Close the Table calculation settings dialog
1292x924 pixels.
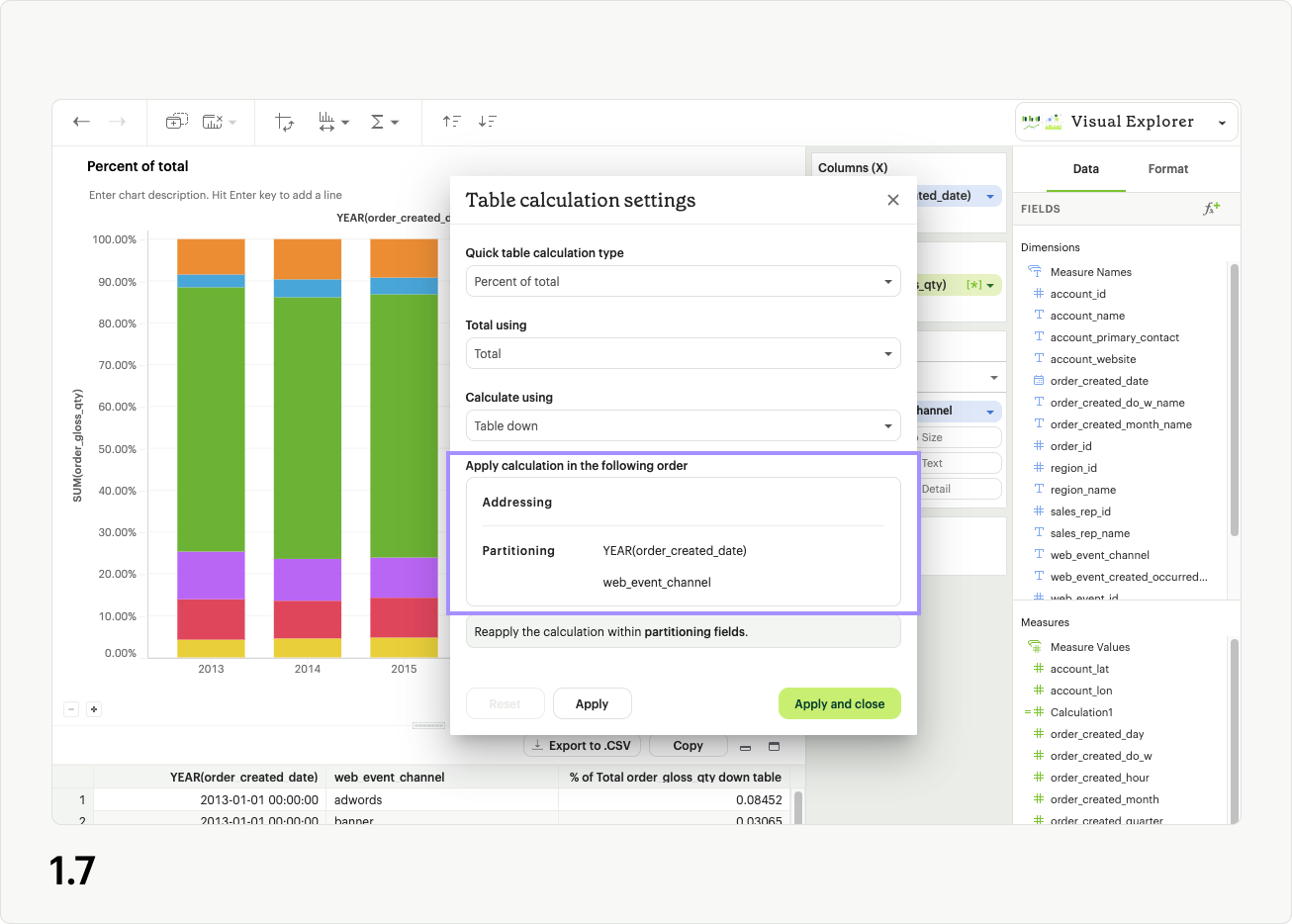click(893, 200)
